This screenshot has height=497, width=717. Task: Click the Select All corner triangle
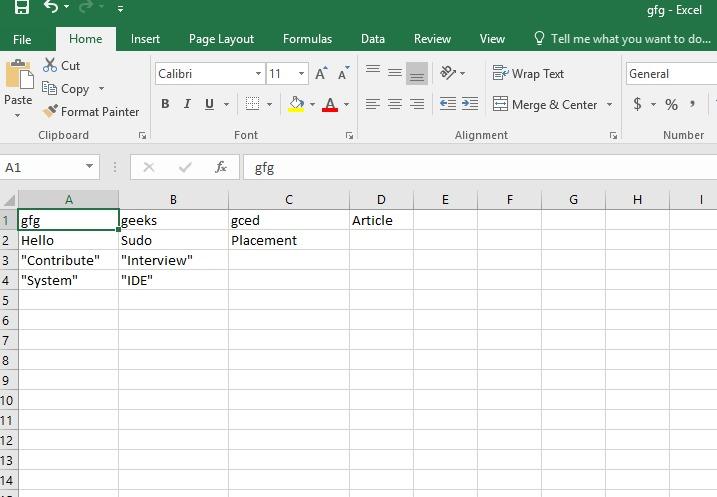[x=9, y=200]
